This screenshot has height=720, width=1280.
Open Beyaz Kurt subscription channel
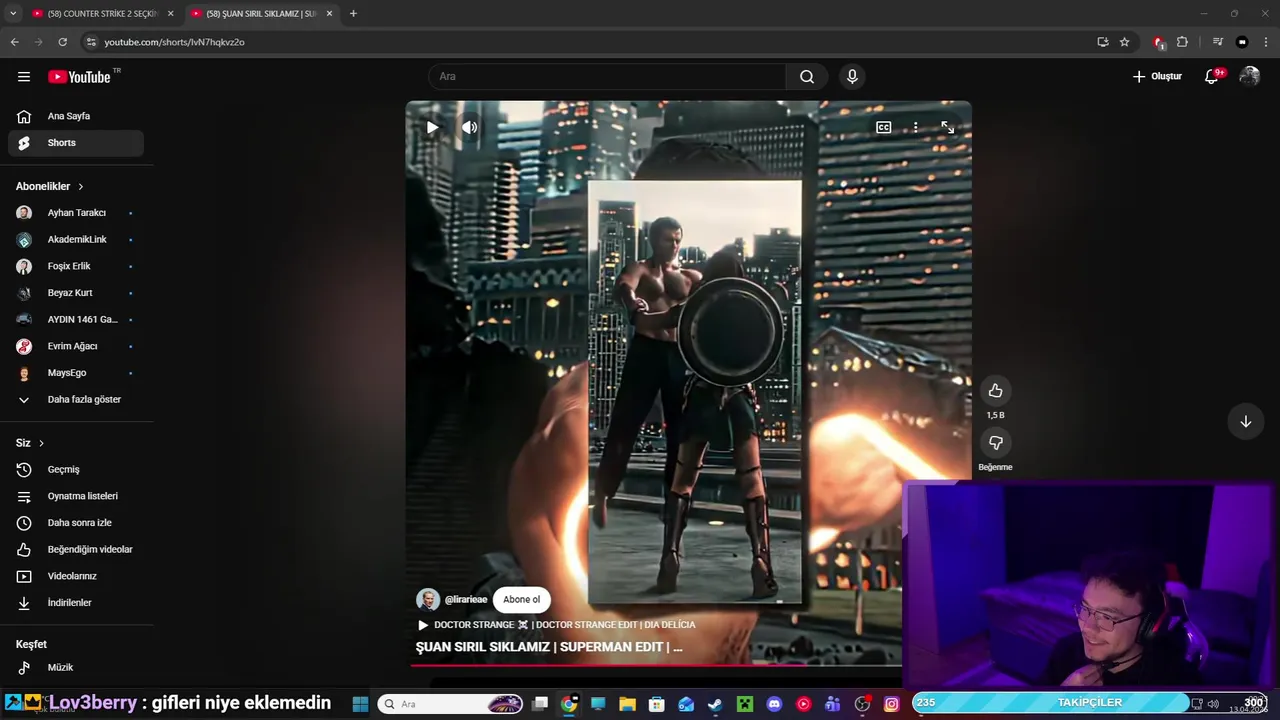pyautogui.click(x=76, y=293)
